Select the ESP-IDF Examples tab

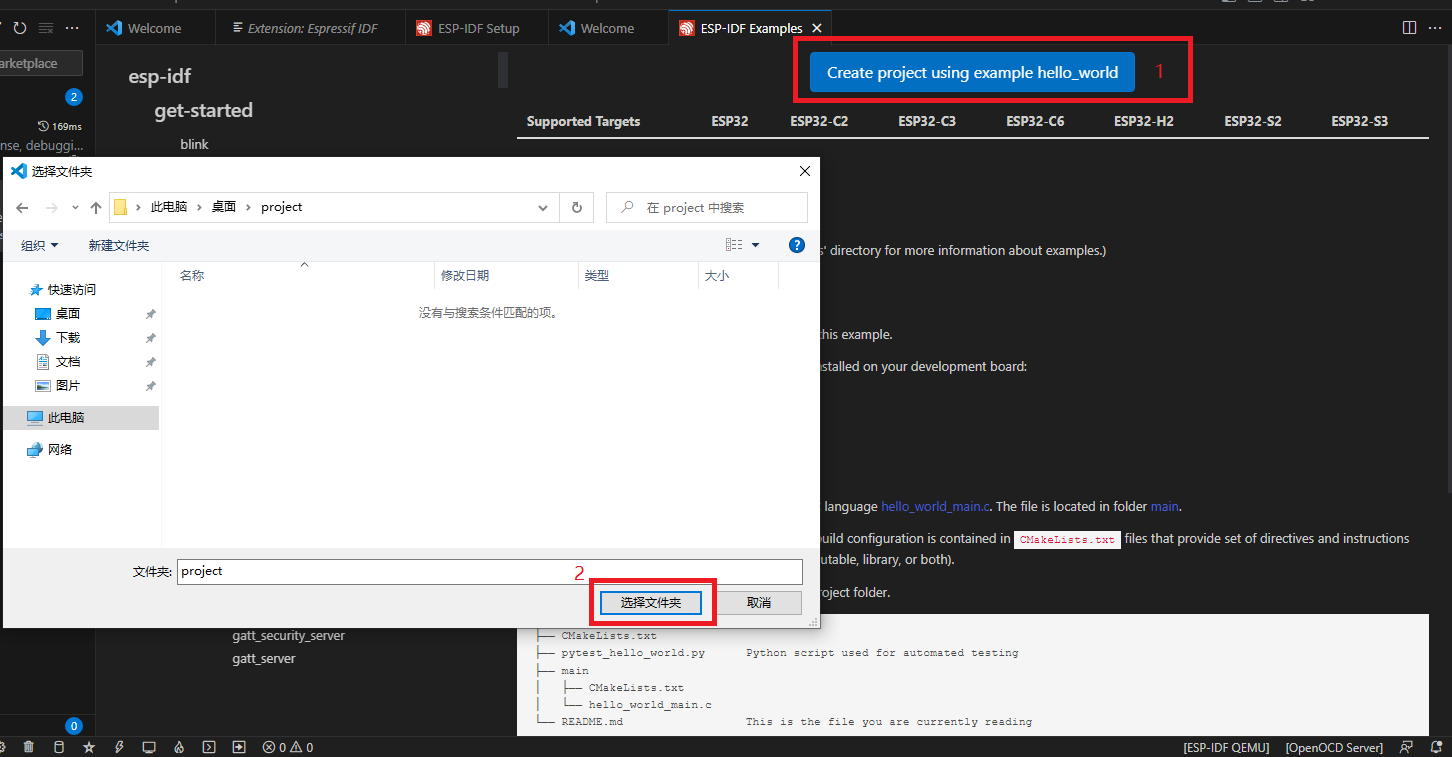pos(750,28)
